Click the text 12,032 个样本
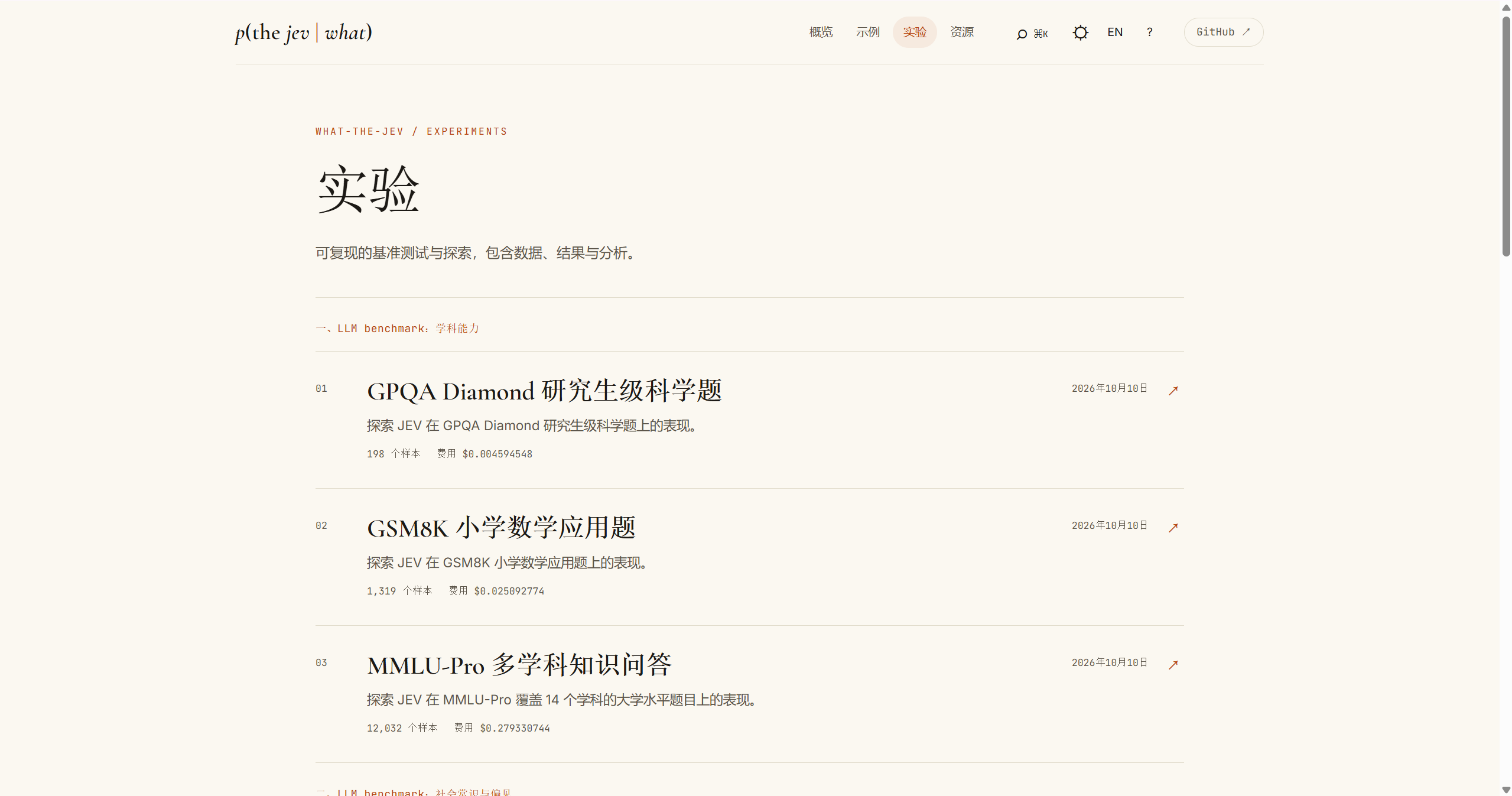This screenshot has width=1512, height=796. [x=402, y=728]
